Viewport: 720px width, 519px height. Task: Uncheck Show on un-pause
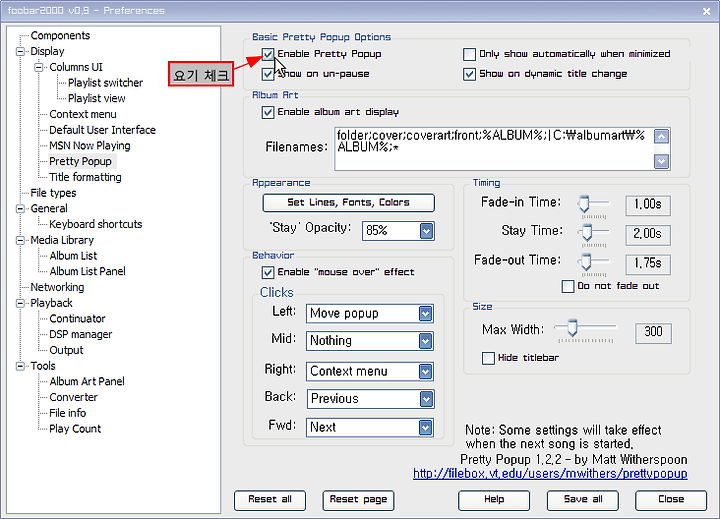pyautogui.click(x=268, y=74)
